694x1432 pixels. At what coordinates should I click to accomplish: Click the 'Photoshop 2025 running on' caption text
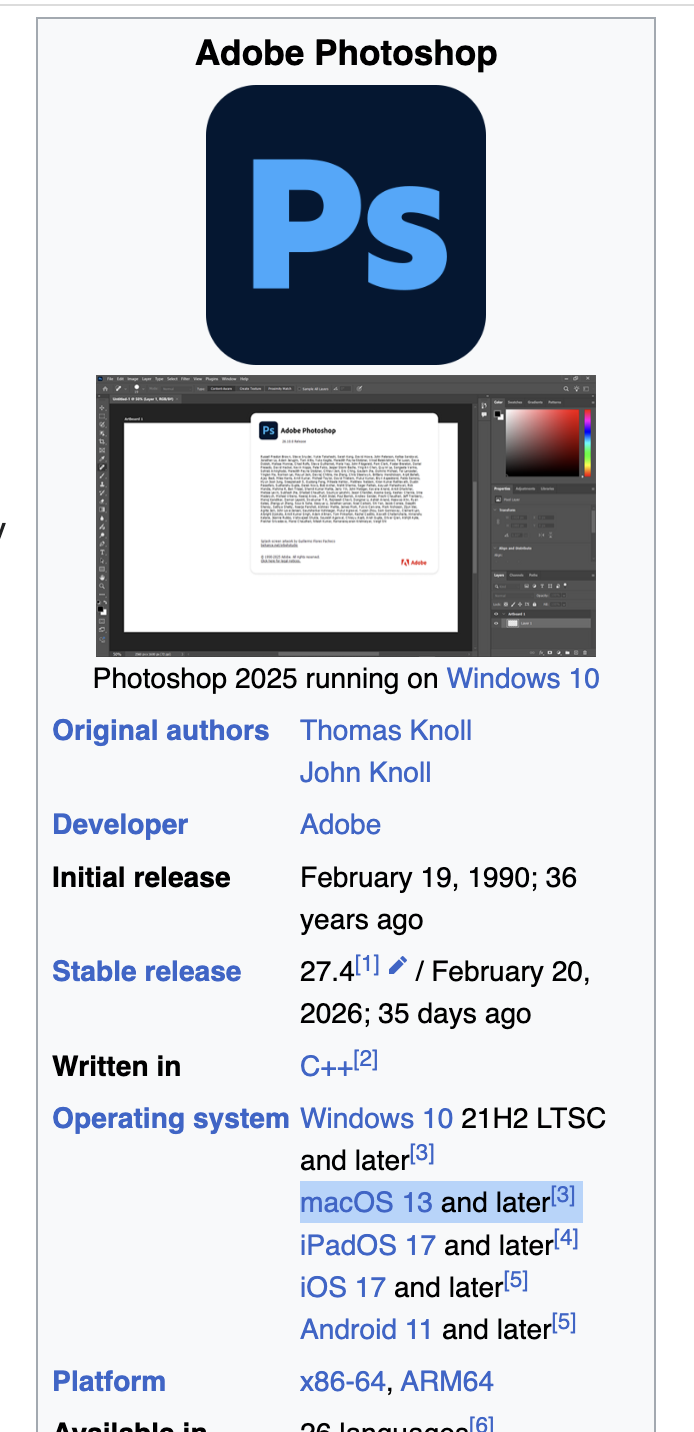[x=266, y=678]
